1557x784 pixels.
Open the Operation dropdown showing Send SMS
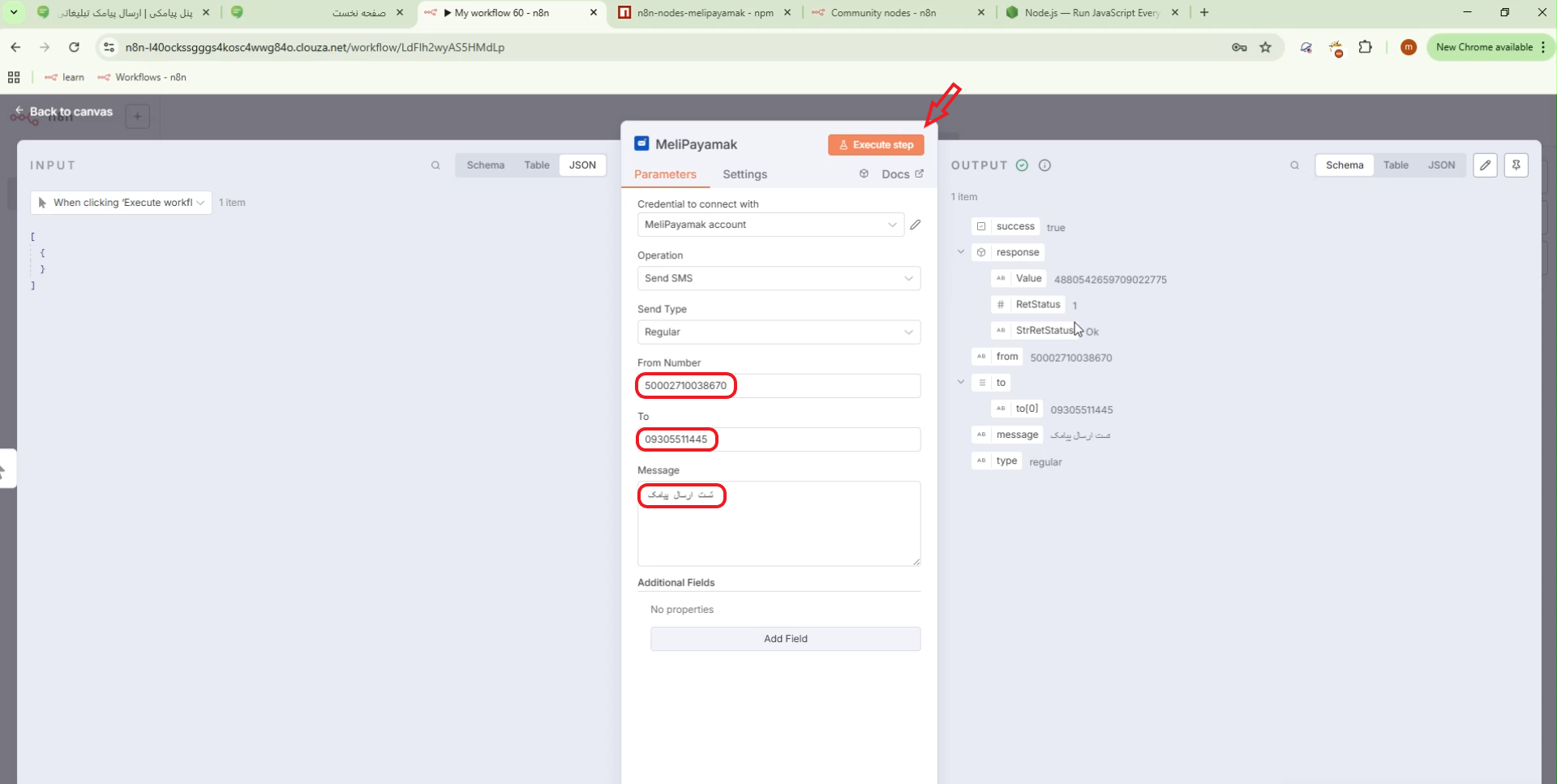[778, 278]
